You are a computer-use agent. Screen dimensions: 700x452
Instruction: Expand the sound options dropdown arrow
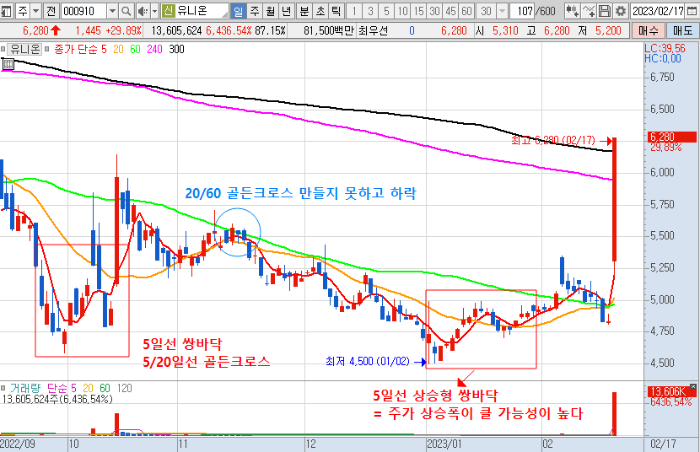[154, 11]
